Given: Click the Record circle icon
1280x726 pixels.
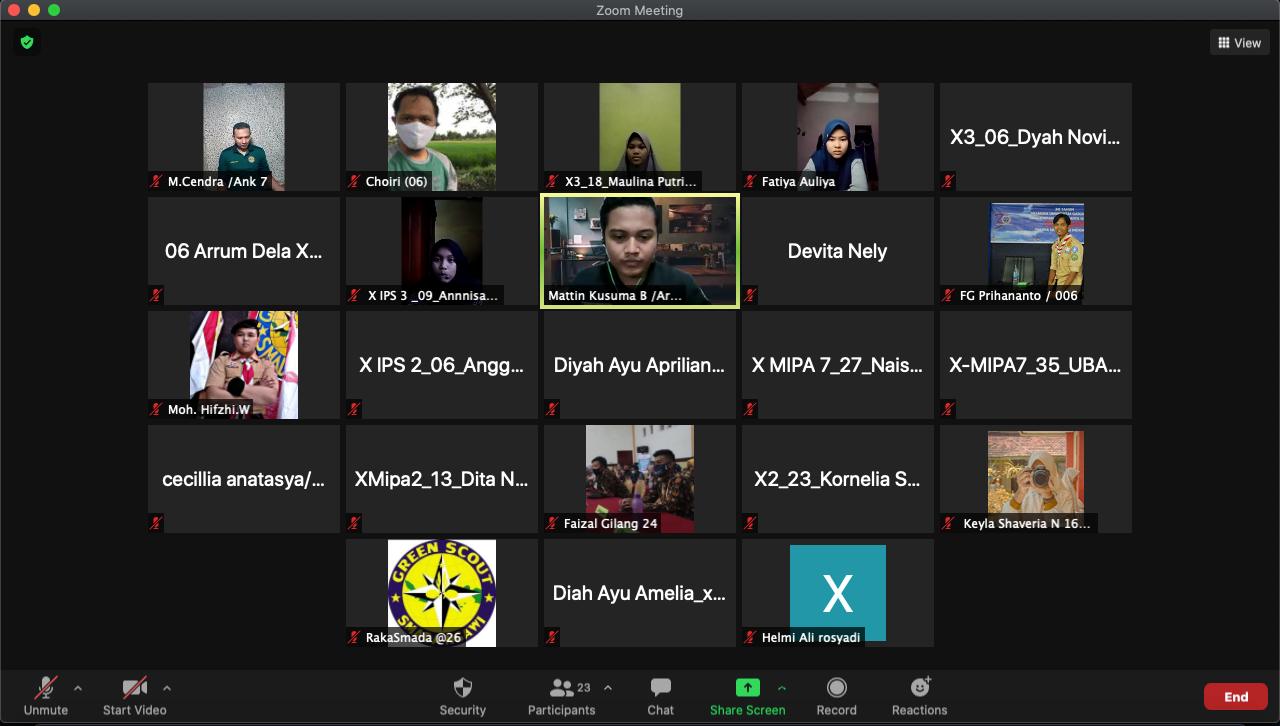Looking at the screenshot, I should pyautogui.click(x=837, y=688).
